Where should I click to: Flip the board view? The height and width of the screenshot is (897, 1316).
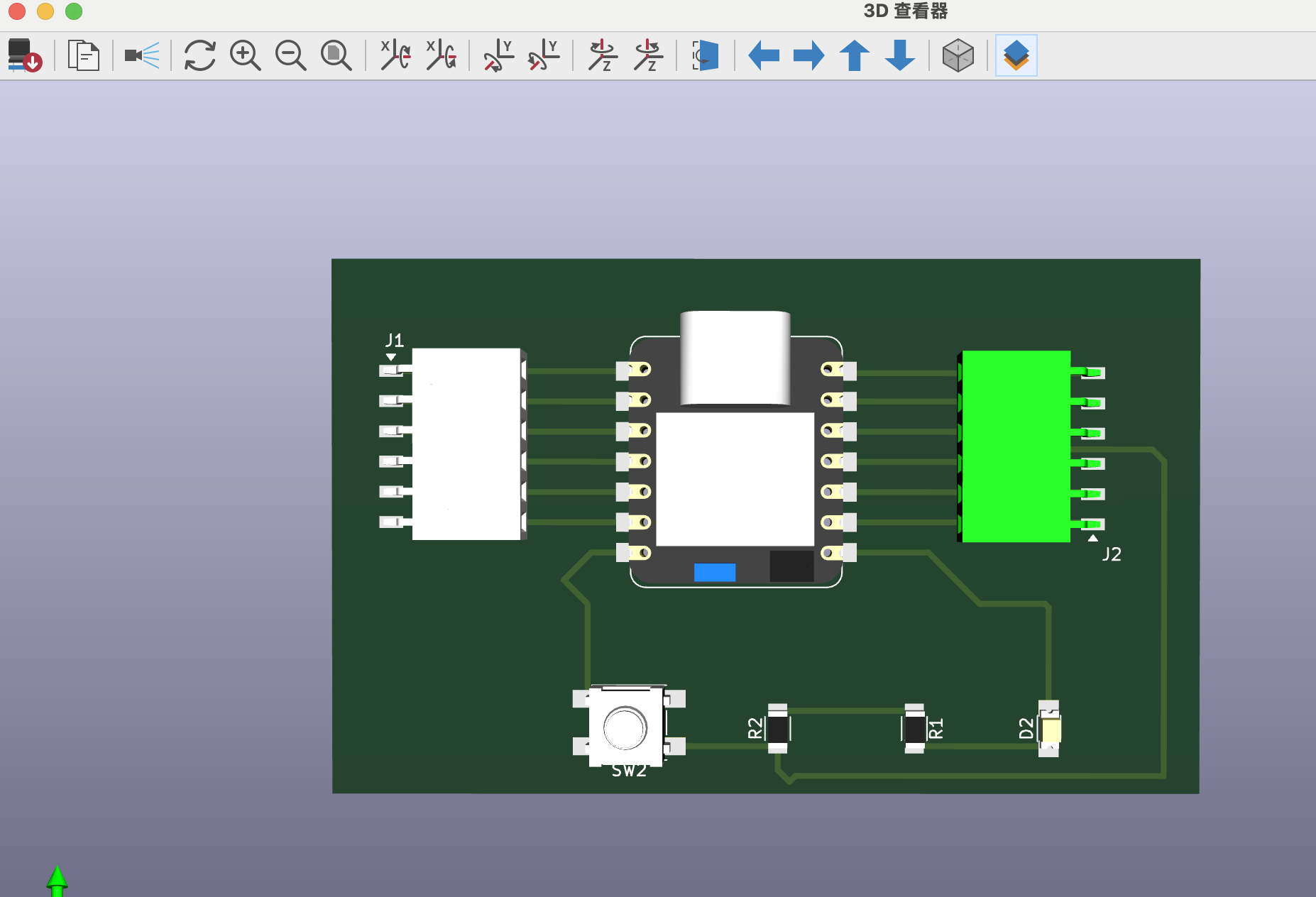[703, 55]
